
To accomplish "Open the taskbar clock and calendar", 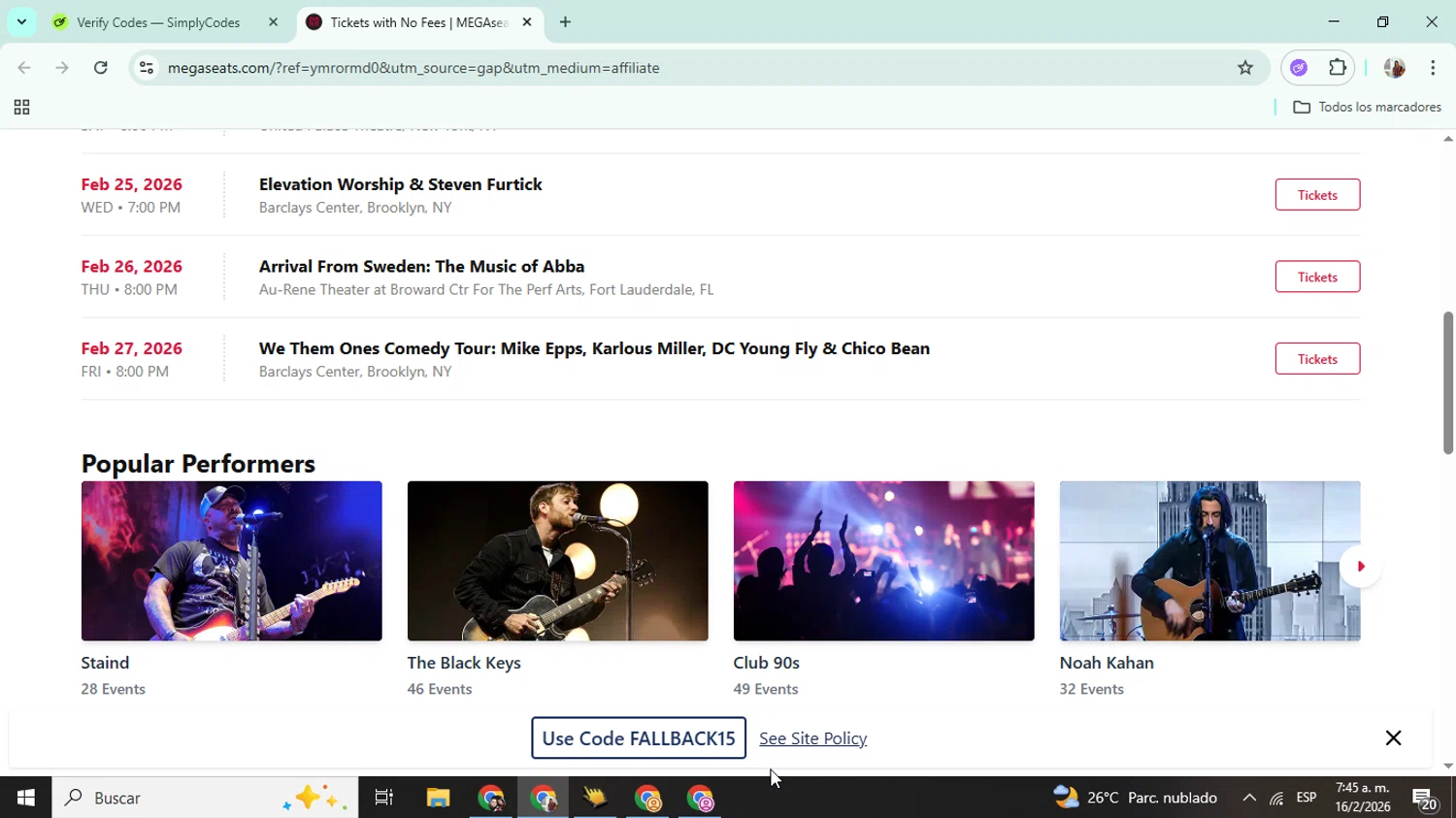I will pyautogui.click(x=1363, y=798).
